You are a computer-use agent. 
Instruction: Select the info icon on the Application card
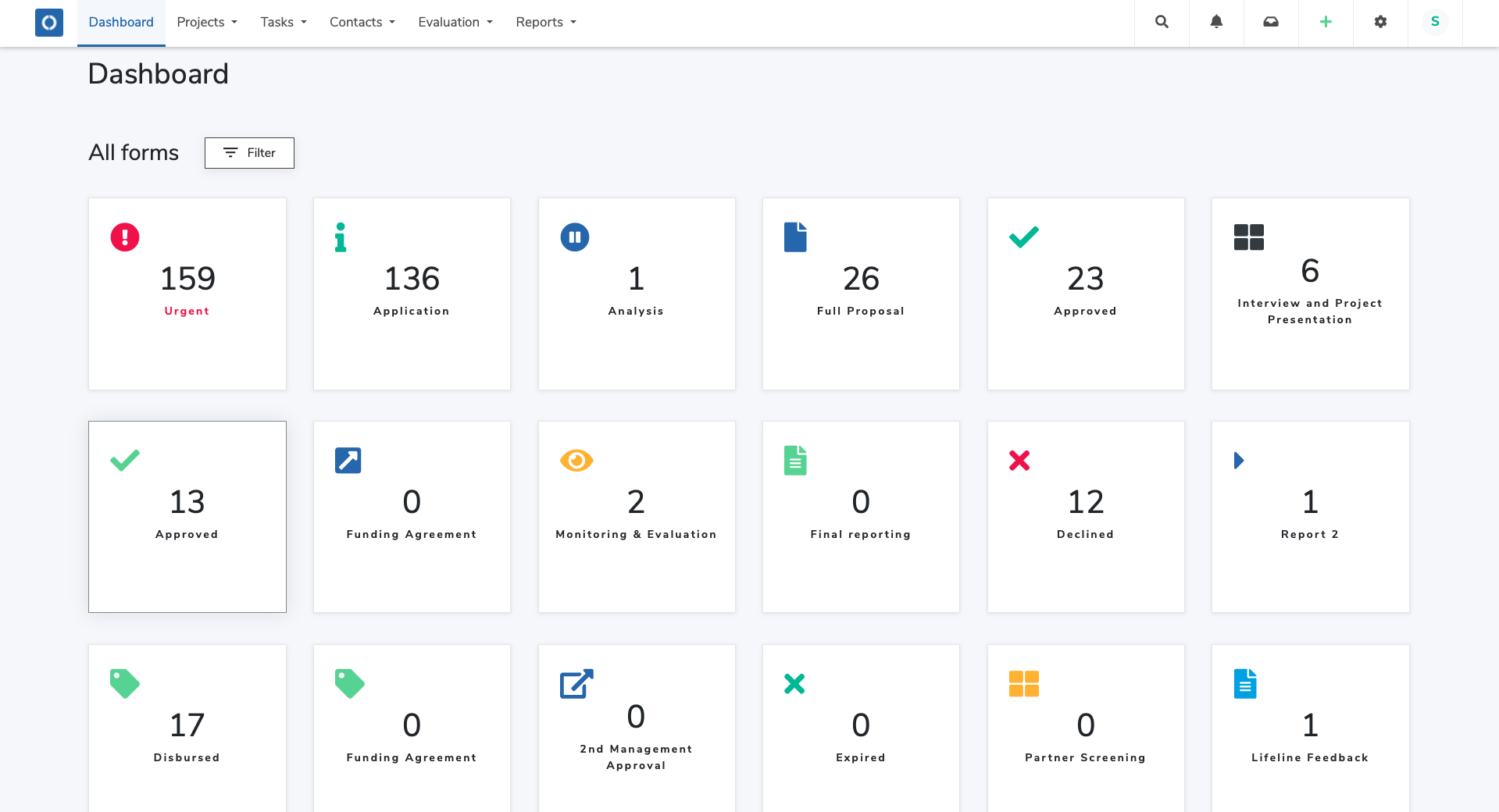pos(340,237)
